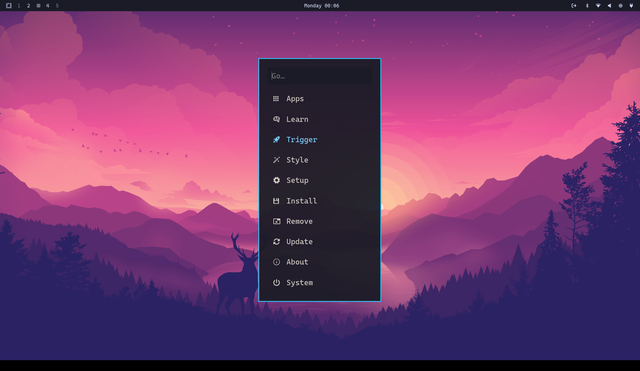Click the logo icon in the top-left bar
Viewport: 640px width, 371px height.
[9, 6]
